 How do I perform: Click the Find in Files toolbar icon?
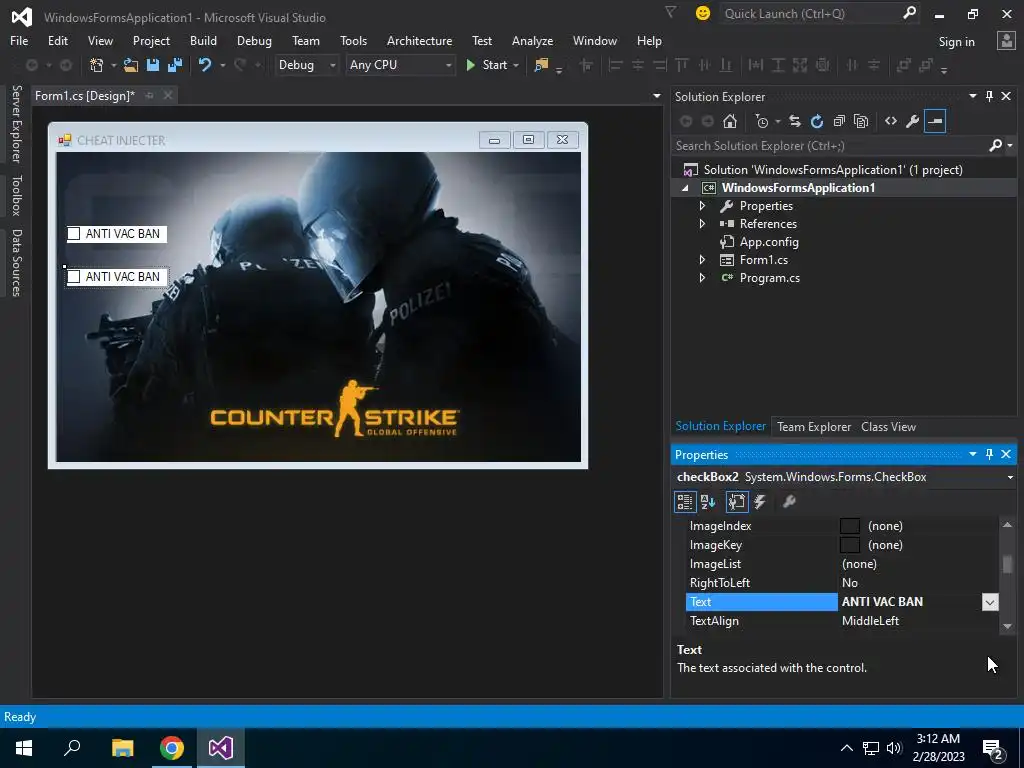[x=541, y=65]
